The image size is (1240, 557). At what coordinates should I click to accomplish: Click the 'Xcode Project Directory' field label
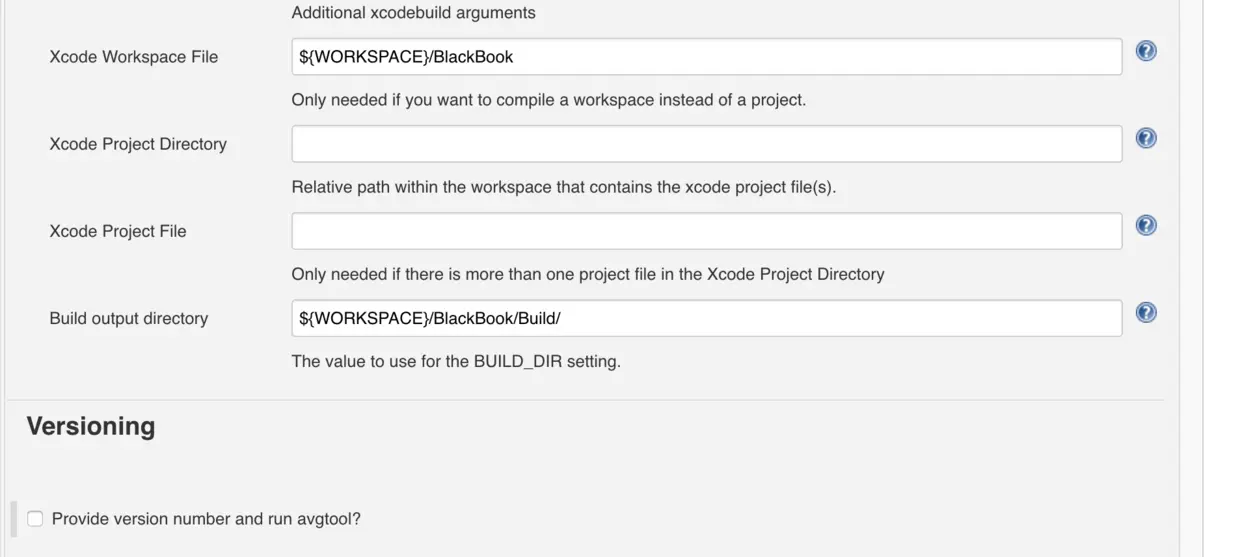click(138, 144)
